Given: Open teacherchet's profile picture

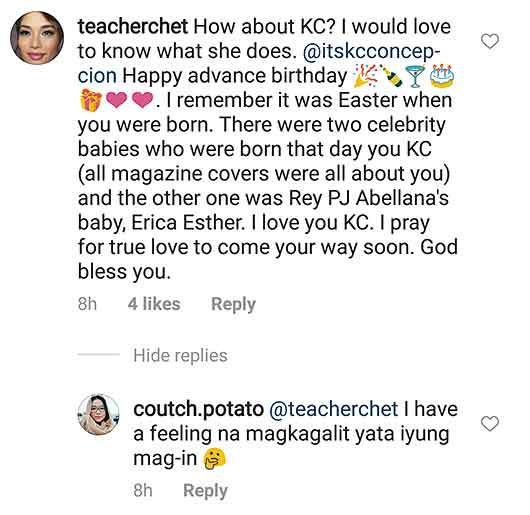Looking at the screenshot, I should (37, 38).
